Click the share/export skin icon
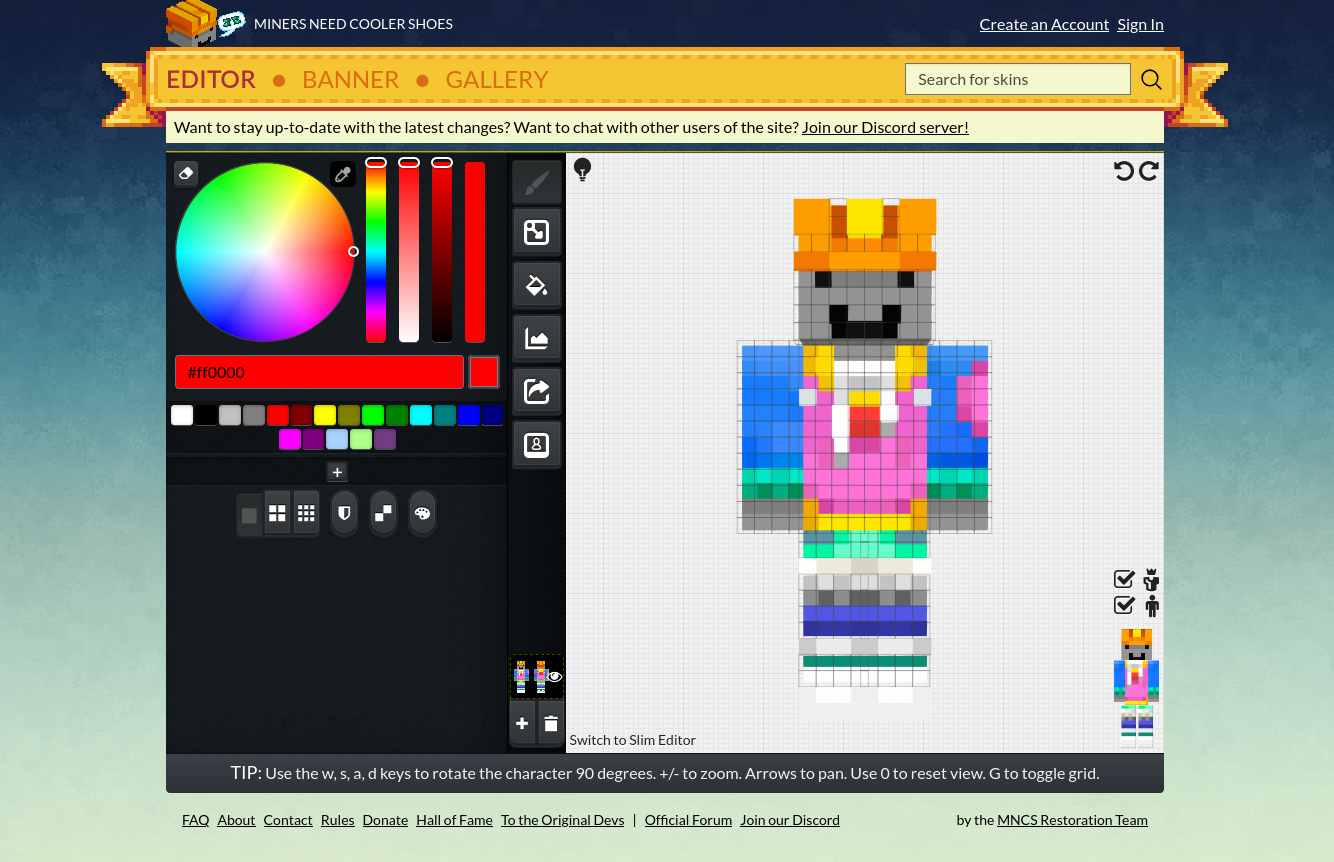Viewport: 1334px width, 862px height. tap(537, 391)
